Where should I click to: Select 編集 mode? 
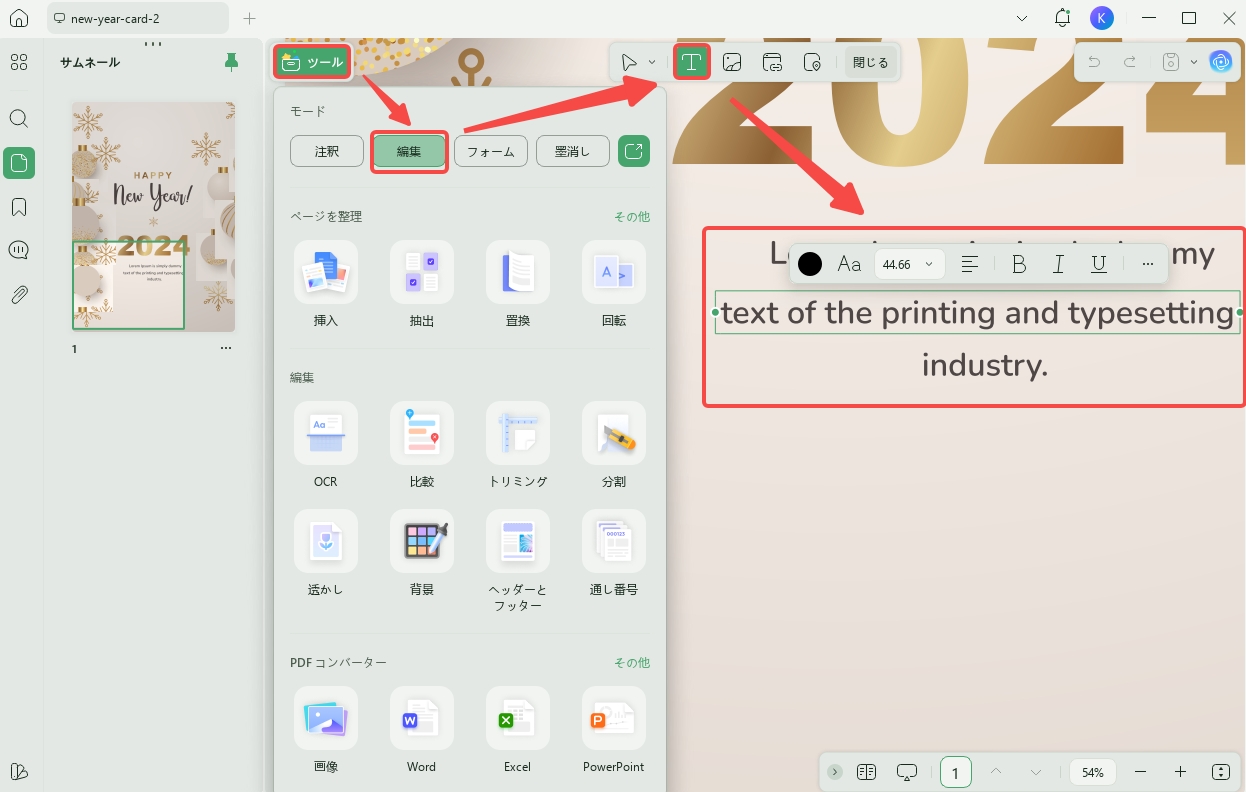point(409,152)
